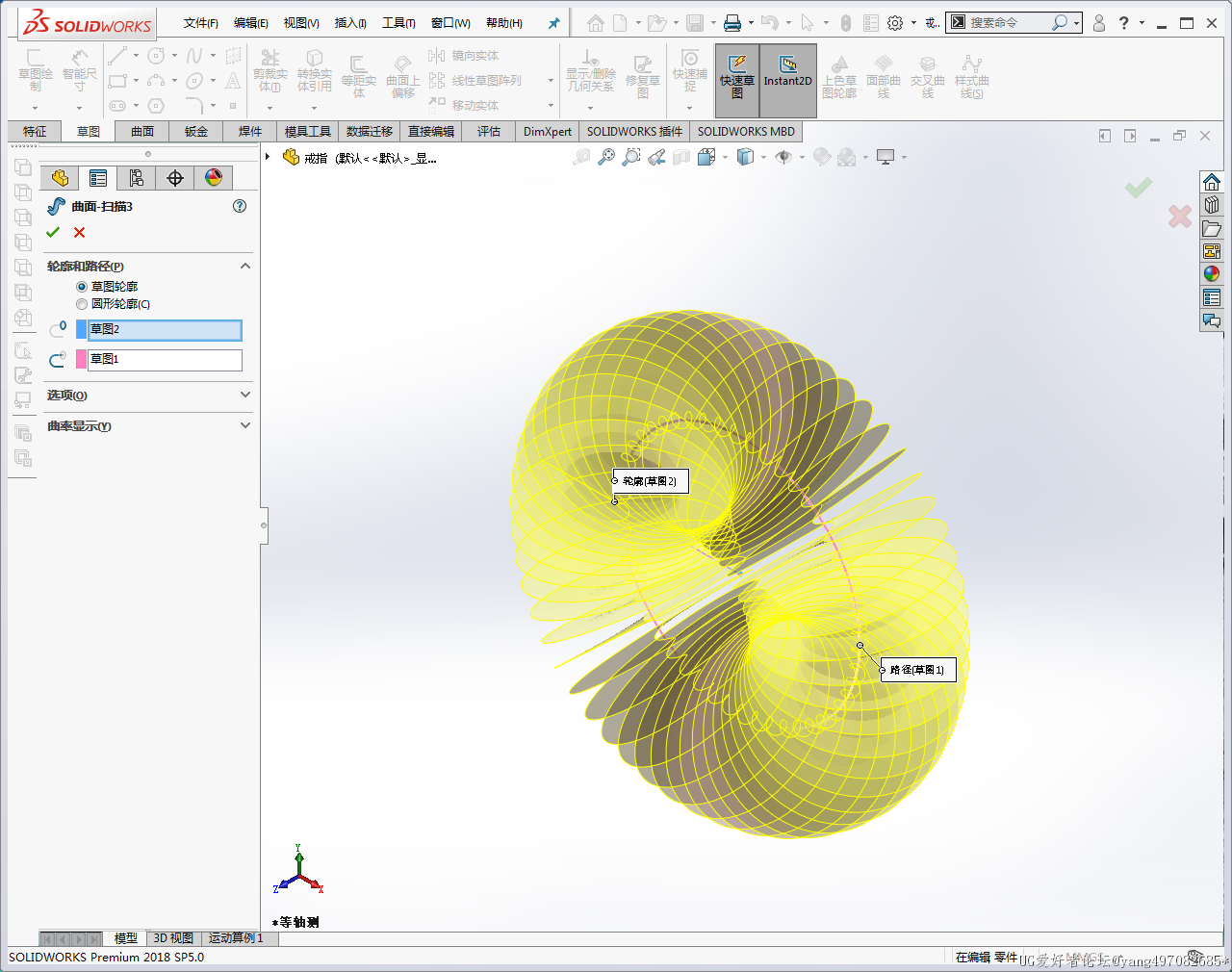Click the search commands field
This screenshot has width=1232, height=972.
(1008, 23)
